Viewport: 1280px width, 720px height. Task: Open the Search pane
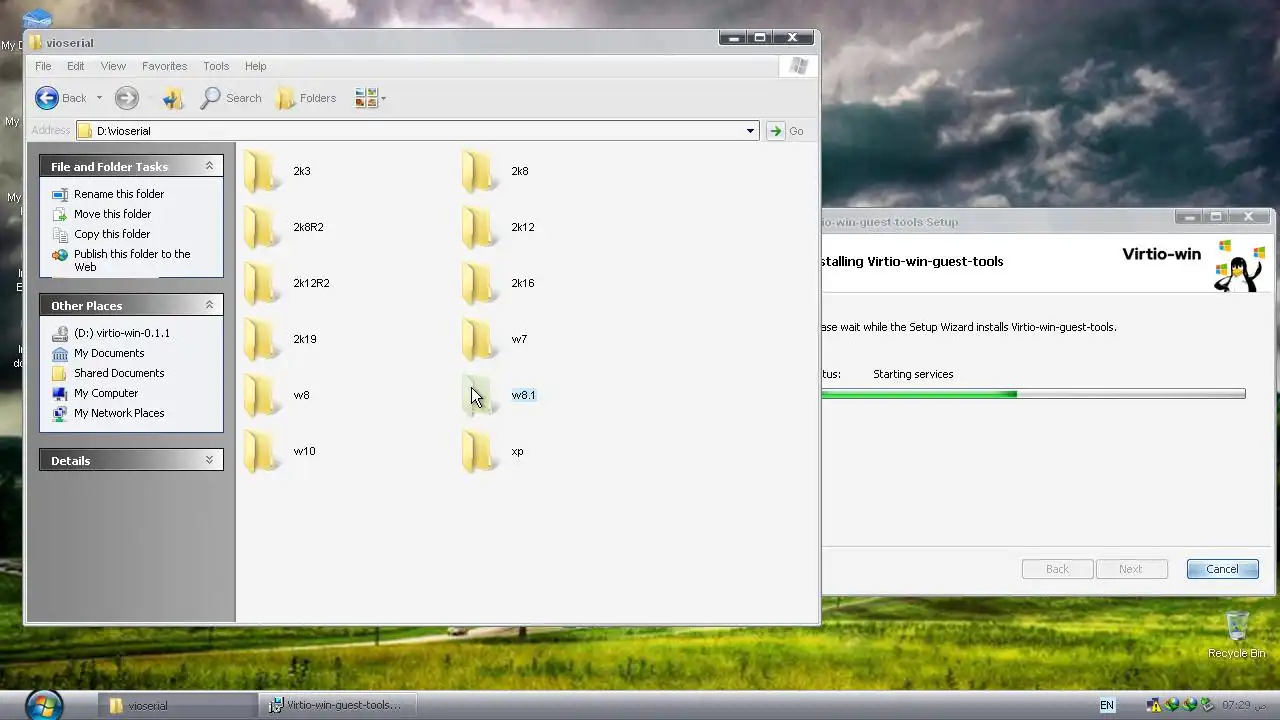click(231, 97)
